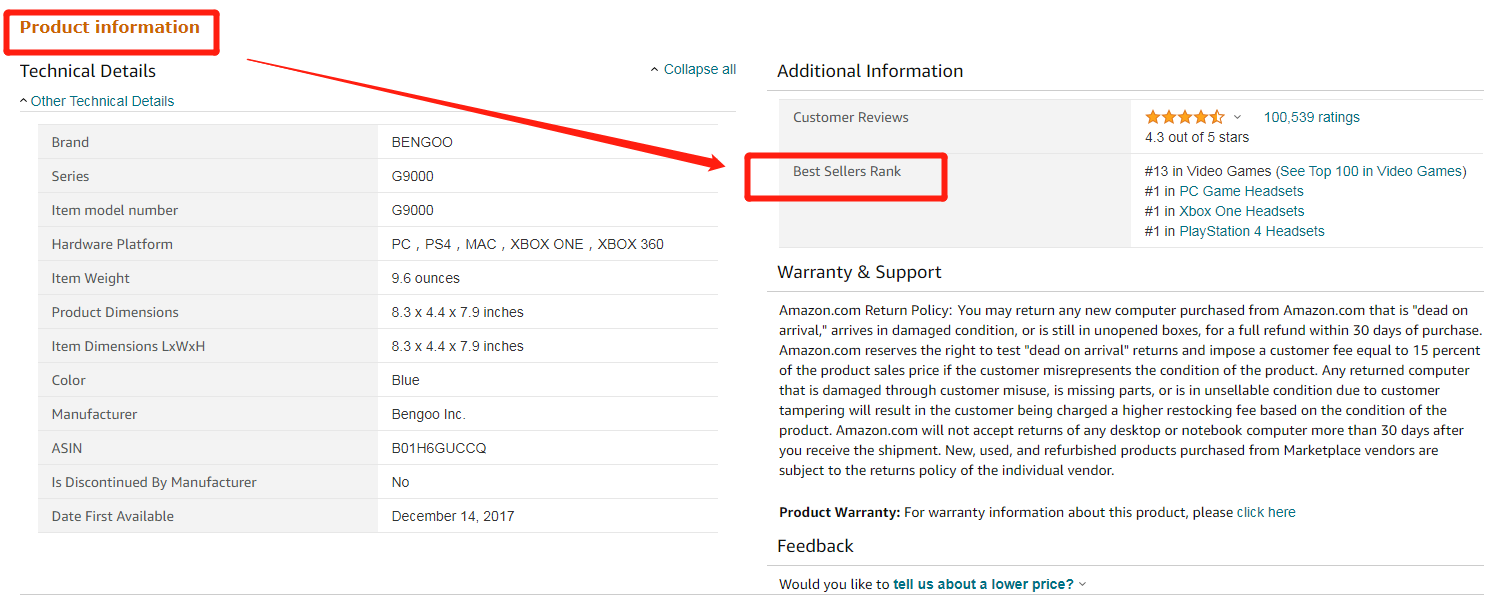Click the Best Sellers Rank label
Screen dimensions: 1498x605
(847, 171)
